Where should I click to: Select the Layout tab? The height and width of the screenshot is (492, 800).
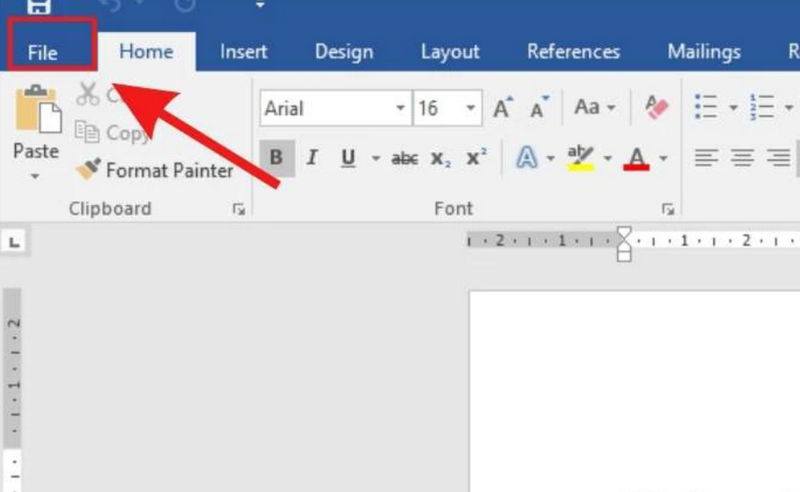coord(450,52)
